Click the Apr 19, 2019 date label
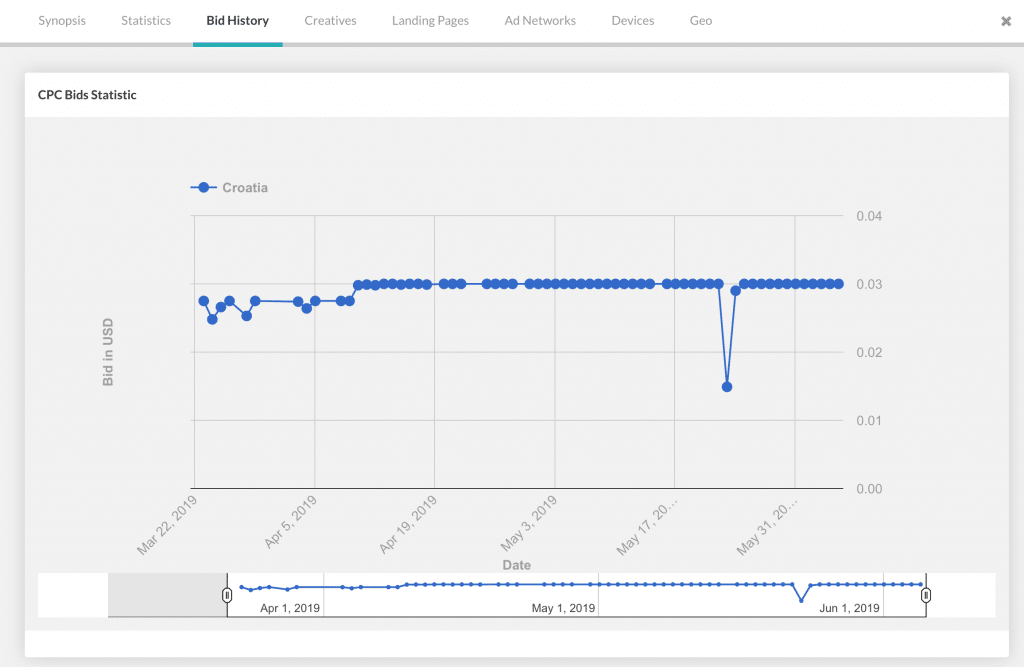 click(408, 525)
